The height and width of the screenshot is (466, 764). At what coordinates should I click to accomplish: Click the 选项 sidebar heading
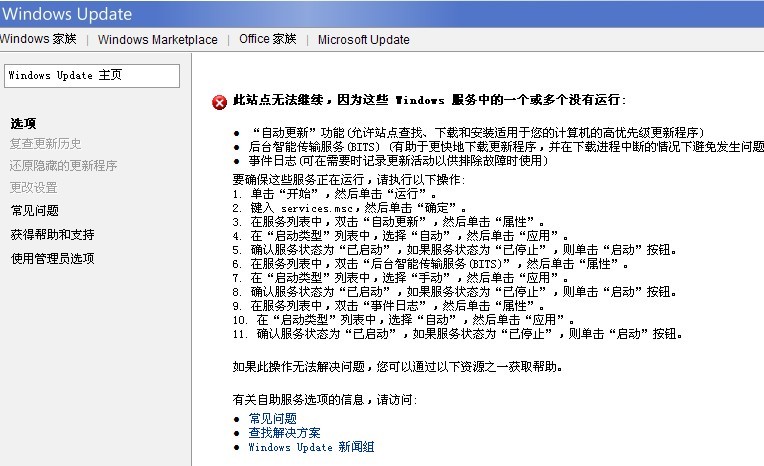point(23,123)
